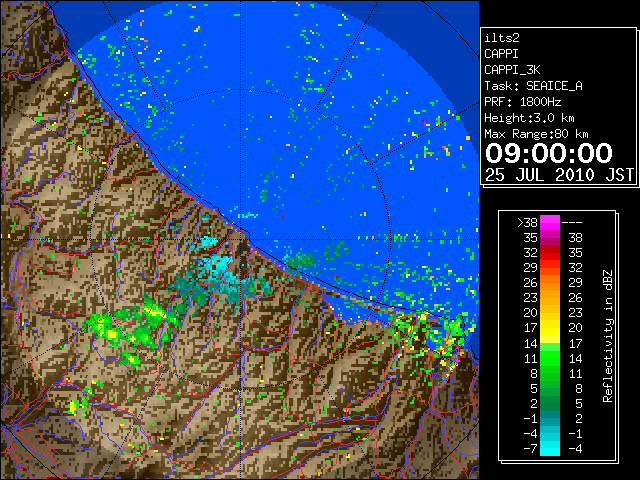Select the CAPPI product type text
Screen dimensions: 640x480
pyautogui.click(x=501, y=54)
